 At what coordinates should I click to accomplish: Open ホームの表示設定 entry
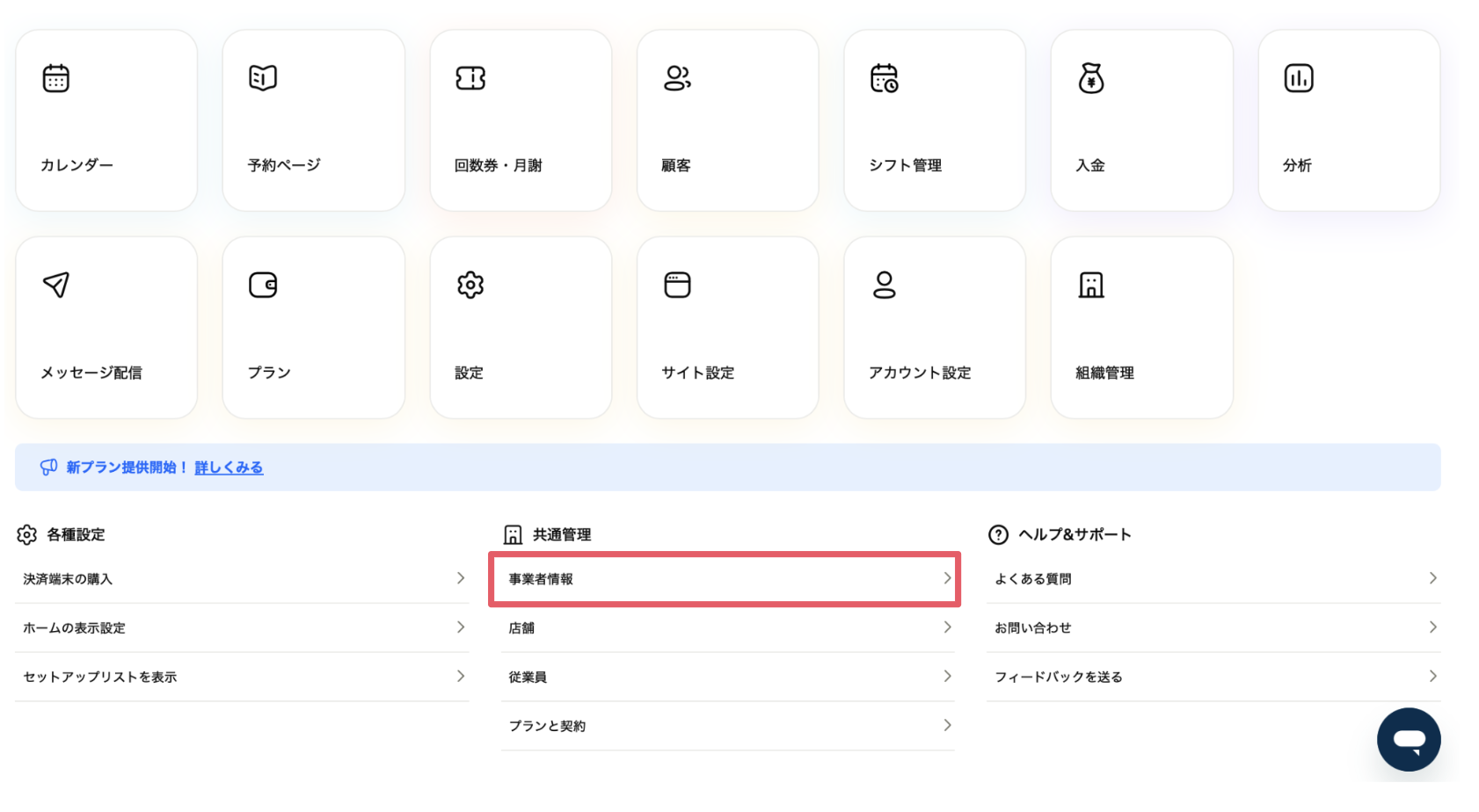pyautogui.click(x=242, y=627)
